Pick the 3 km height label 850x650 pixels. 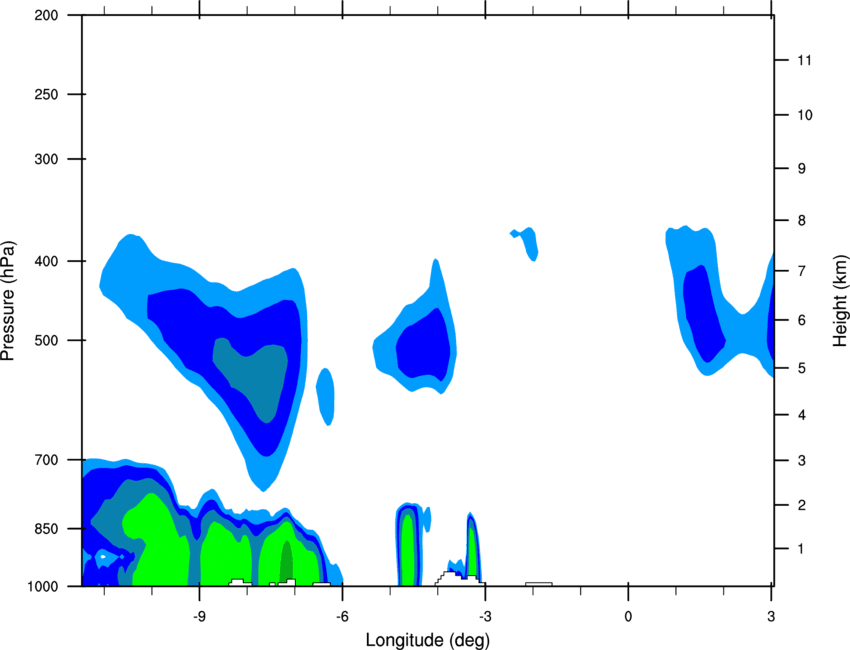click(x=802, y=461)
